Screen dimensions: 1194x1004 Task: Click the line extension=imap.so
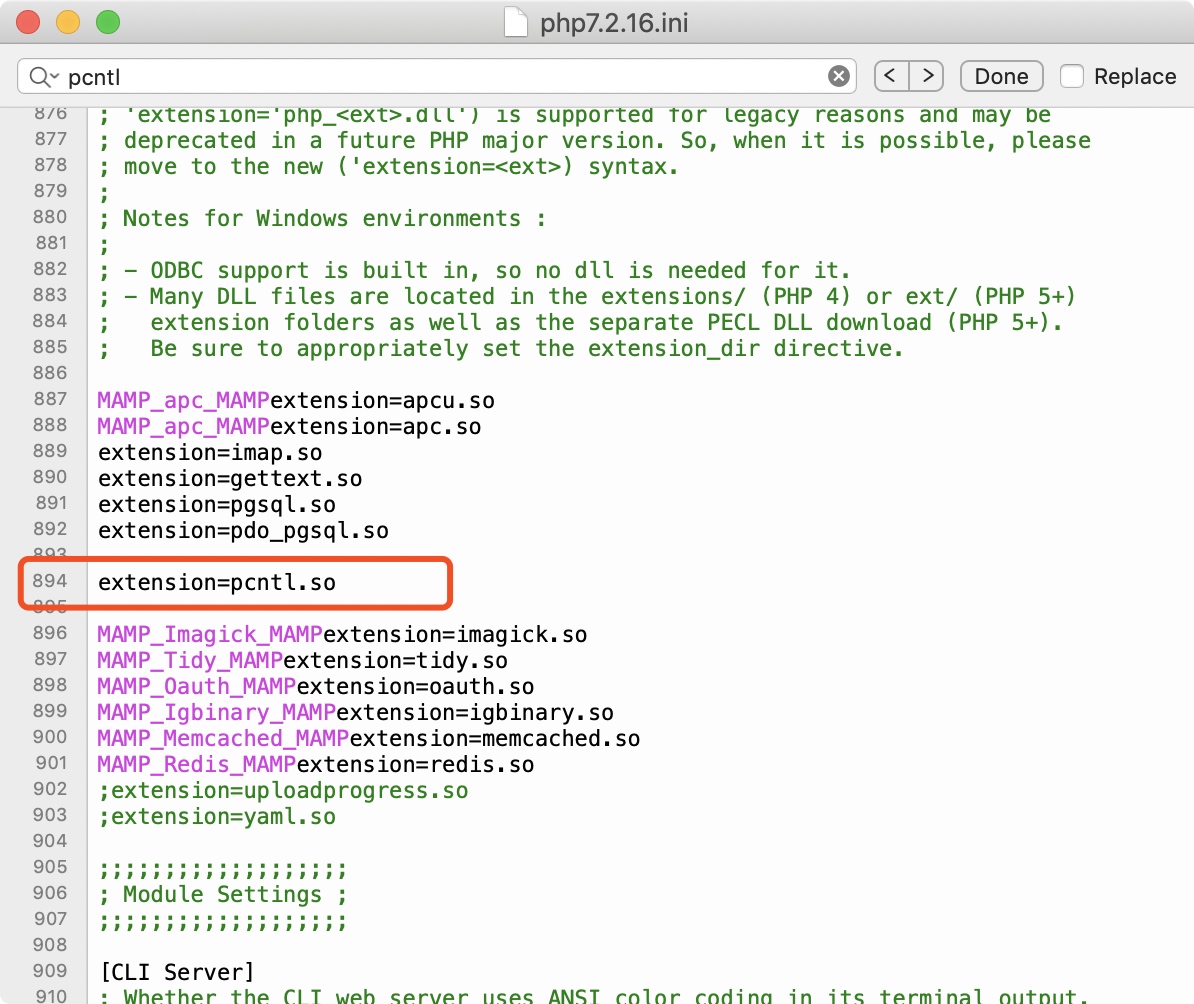[x=210, y=452]
